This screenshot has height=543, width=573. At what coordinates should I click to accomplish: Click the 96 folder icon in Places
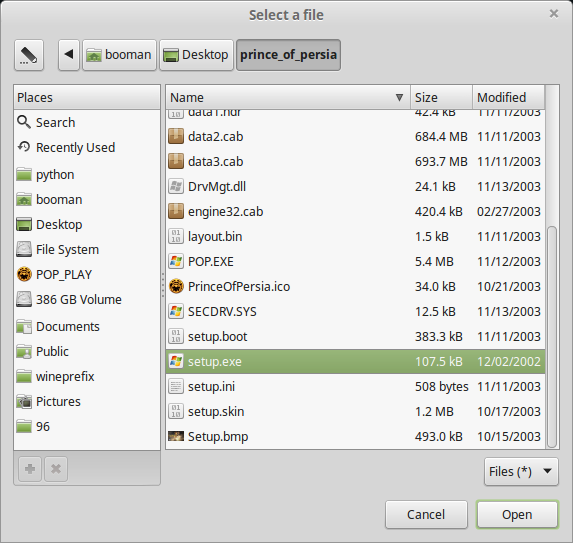click(x=24, y=426)
